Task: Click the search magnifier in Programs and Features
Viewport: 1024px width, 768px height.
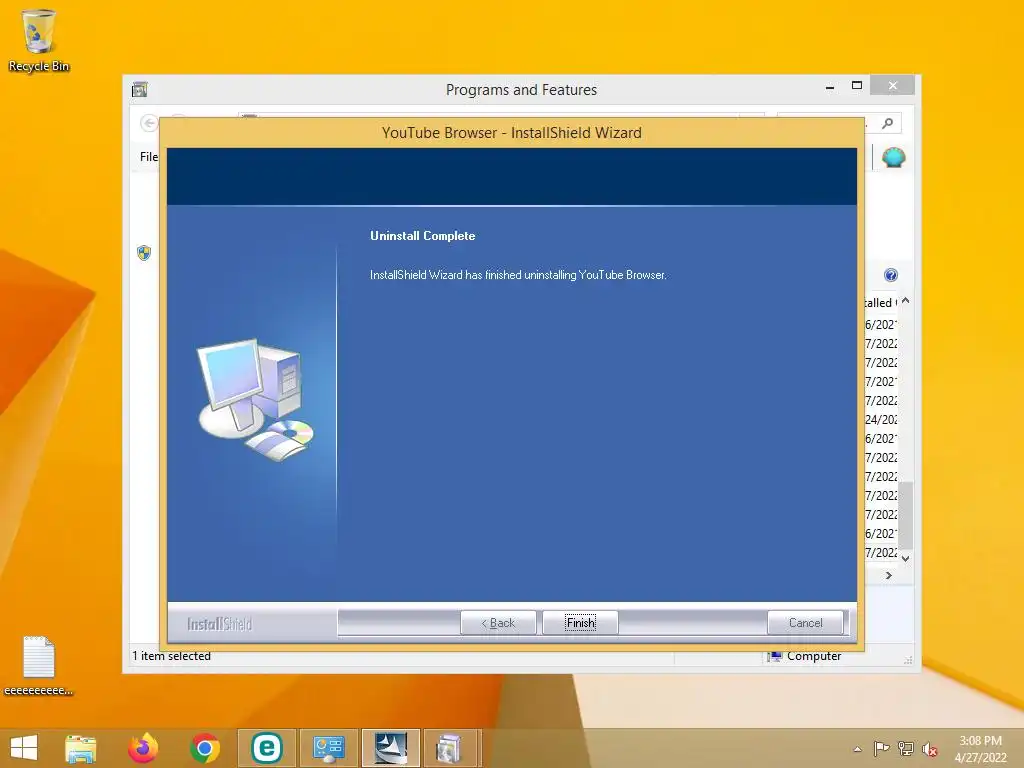Action: tap(888, 123)
